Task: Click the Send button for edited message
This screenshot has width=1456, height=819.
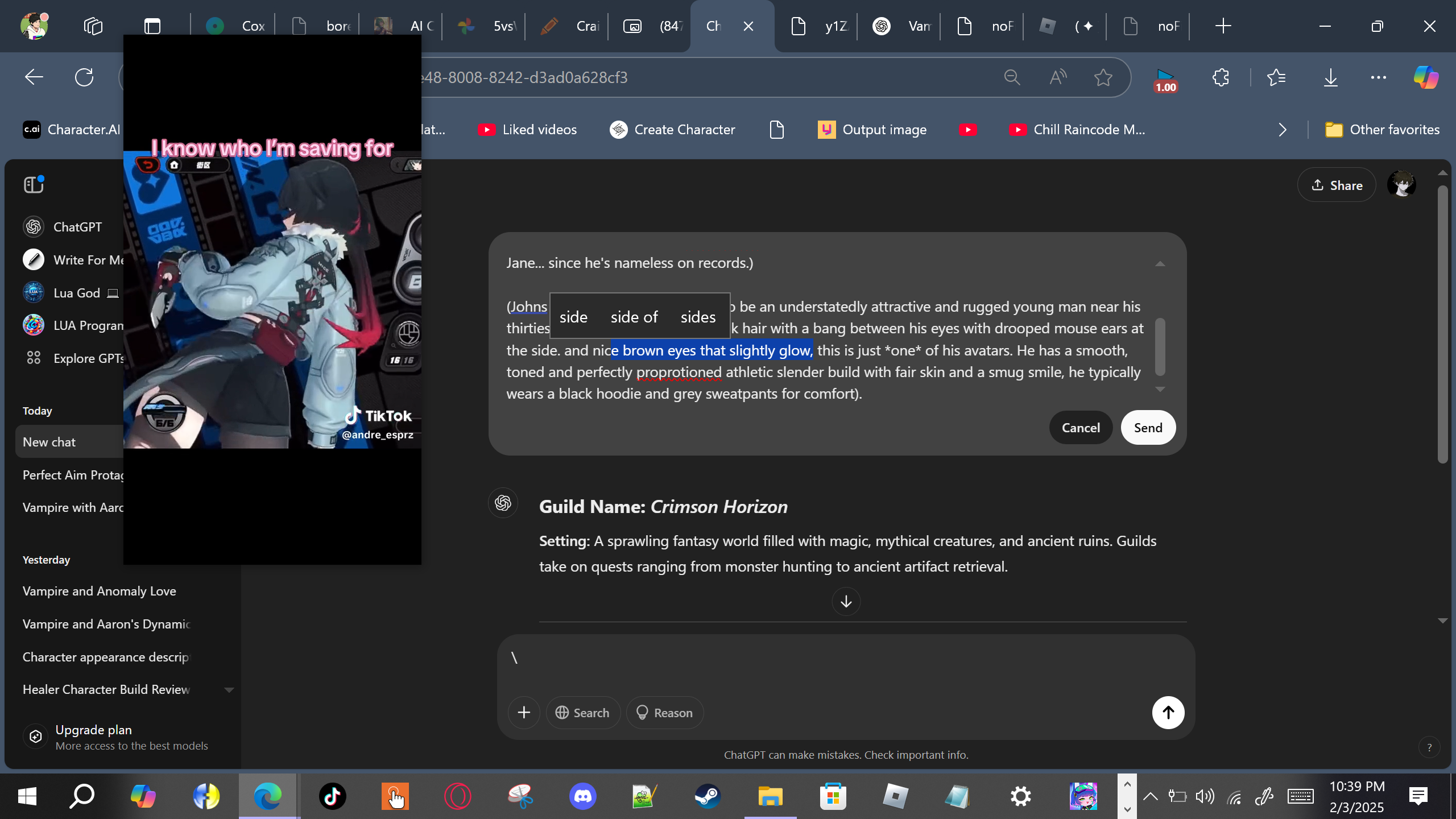Action: (x=1148, y=428)
